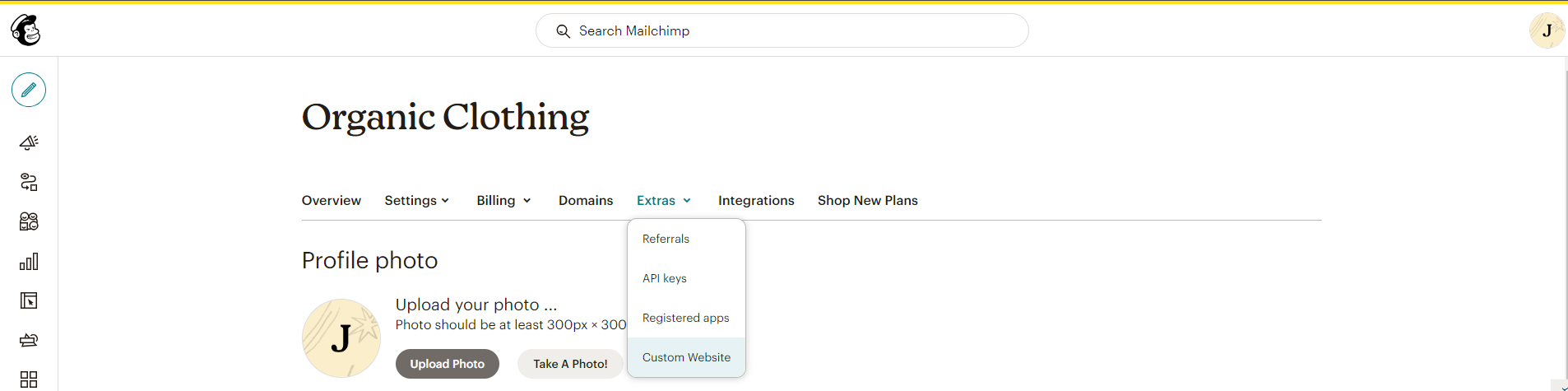The height and width of the screenshot is (391, 1568).
Task: Collapse the Extras dropdown
Action: 664,200
